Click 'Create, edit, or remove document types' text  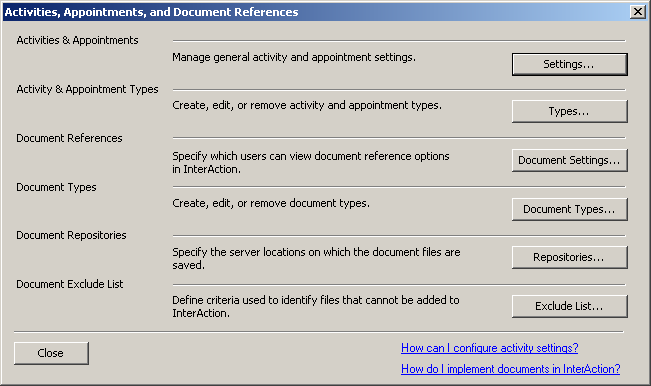pyautogui.click(x=271, y=203)
